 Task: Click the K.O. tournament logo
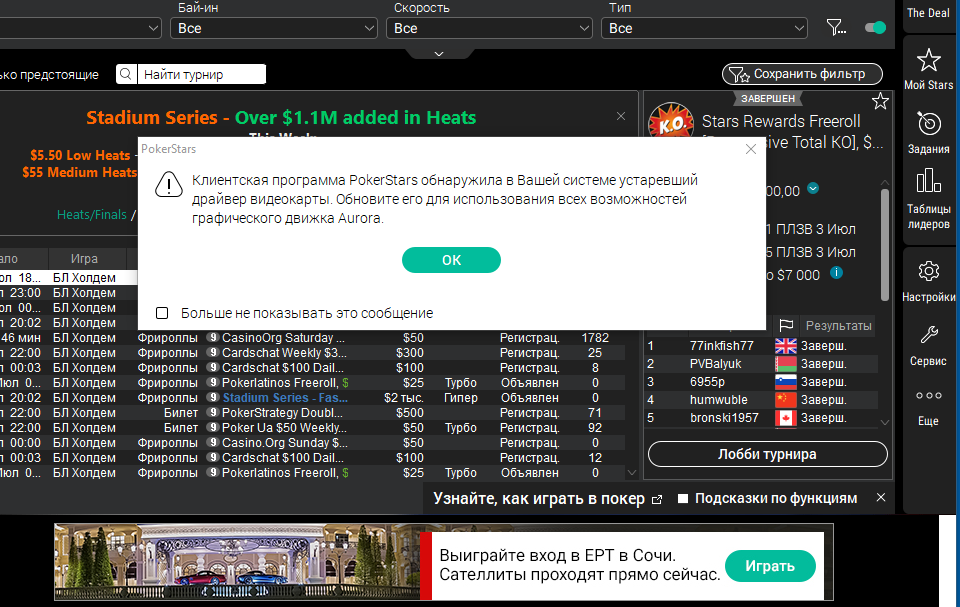pos(671,120)
